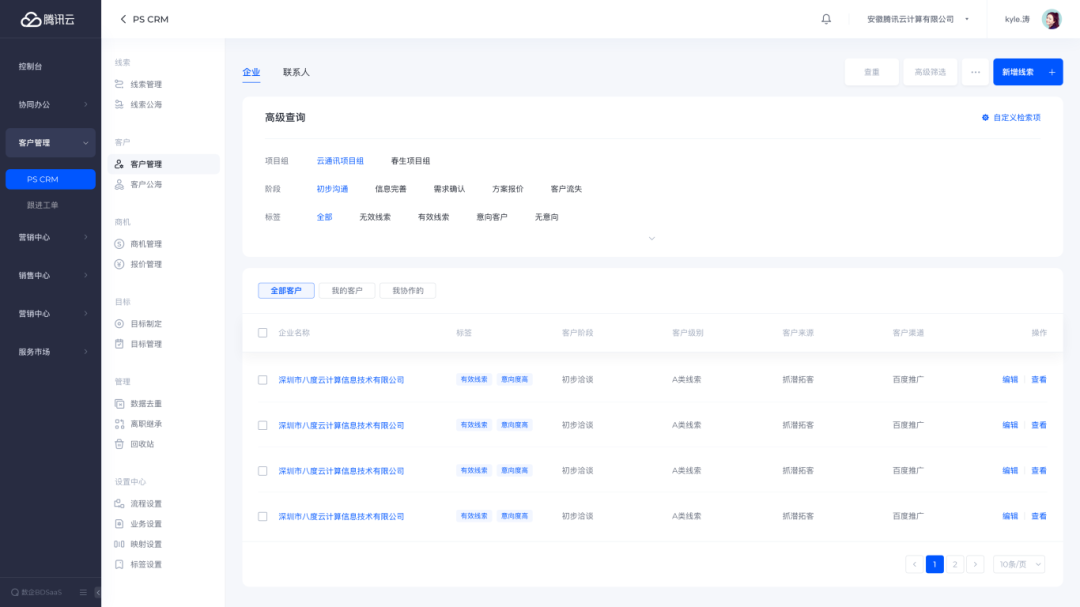Open the kyle.涛 user avatar
The image size is (1080, 607).
(1051, 19)
